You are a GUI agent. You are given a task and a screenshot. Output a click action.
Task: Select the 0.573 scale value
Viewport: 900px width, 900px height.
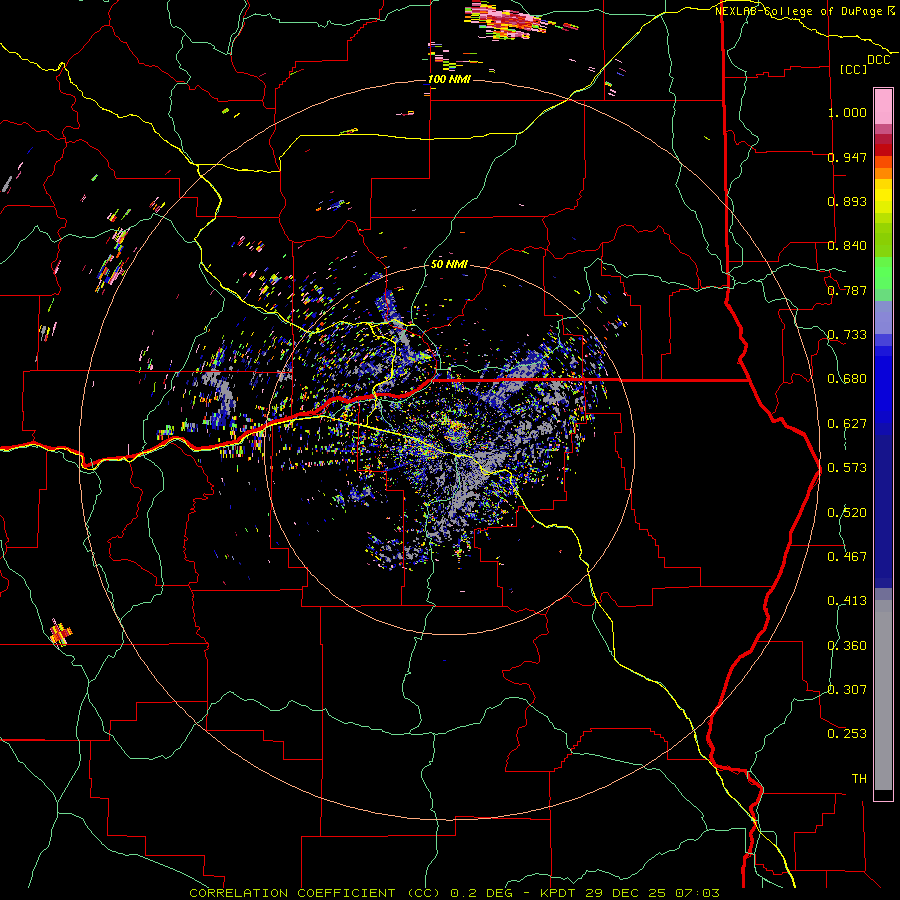click(x=847, y=468)
